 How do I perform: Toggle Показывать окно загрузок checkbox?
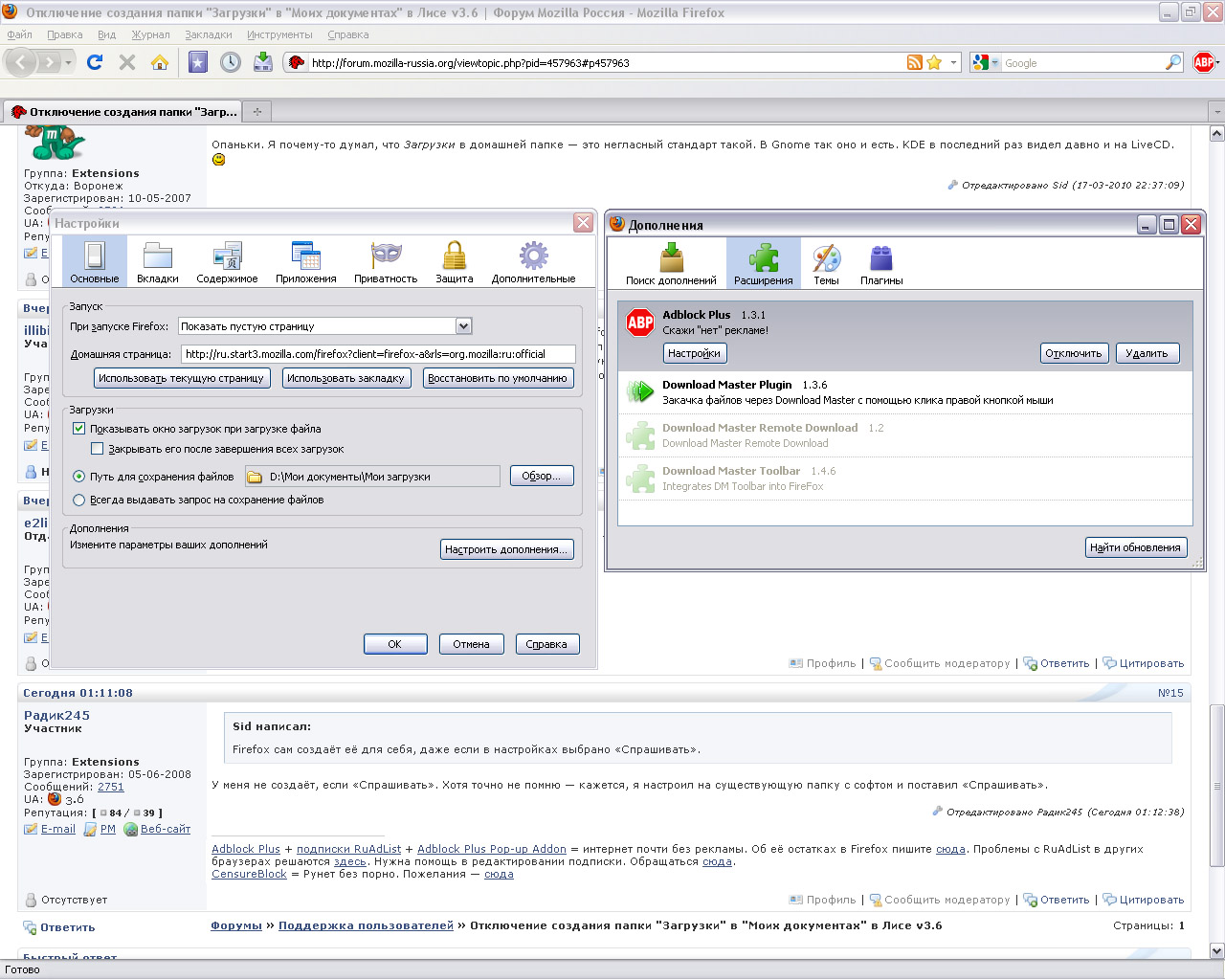click(x=79, y=429)
